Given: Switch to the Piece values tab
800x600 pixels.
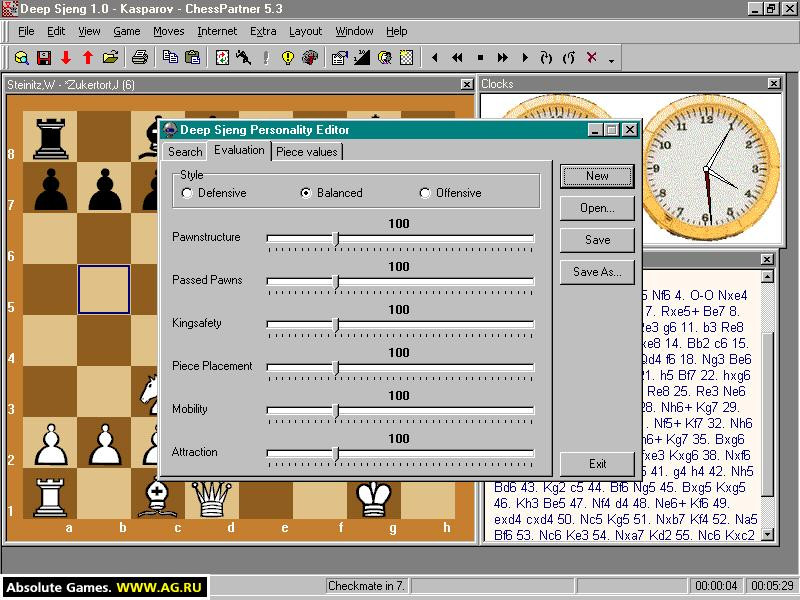Looking at the screenshot, I should click(307, 152).
